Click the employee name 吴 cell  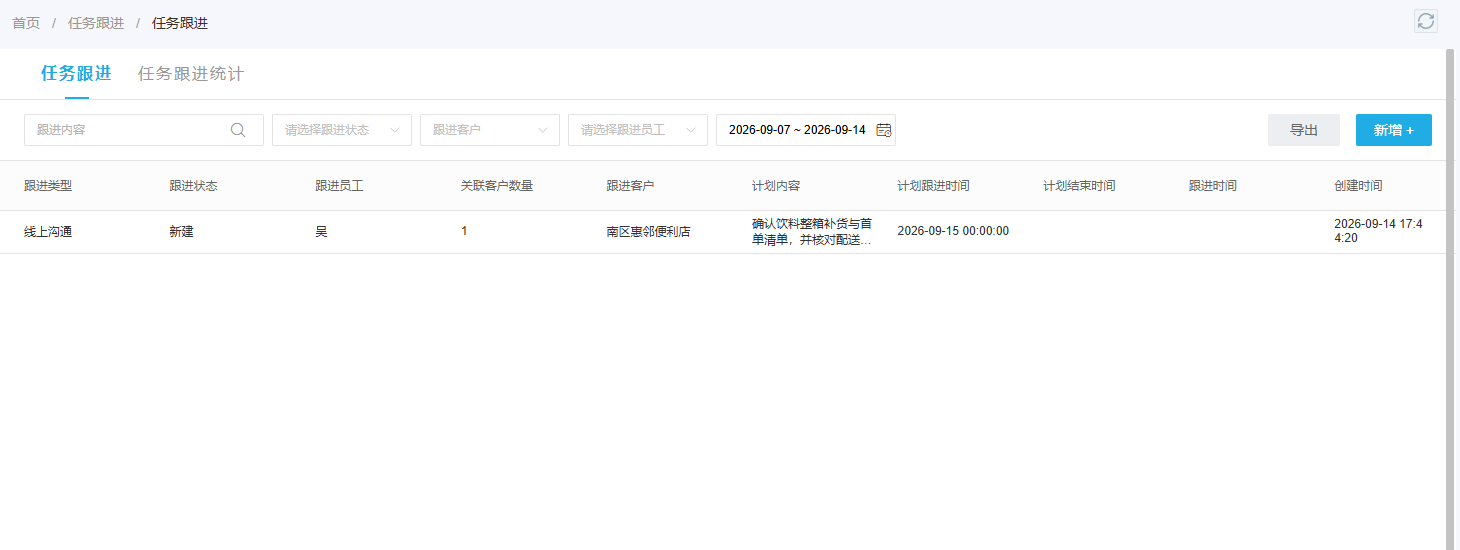pos(321,231)
